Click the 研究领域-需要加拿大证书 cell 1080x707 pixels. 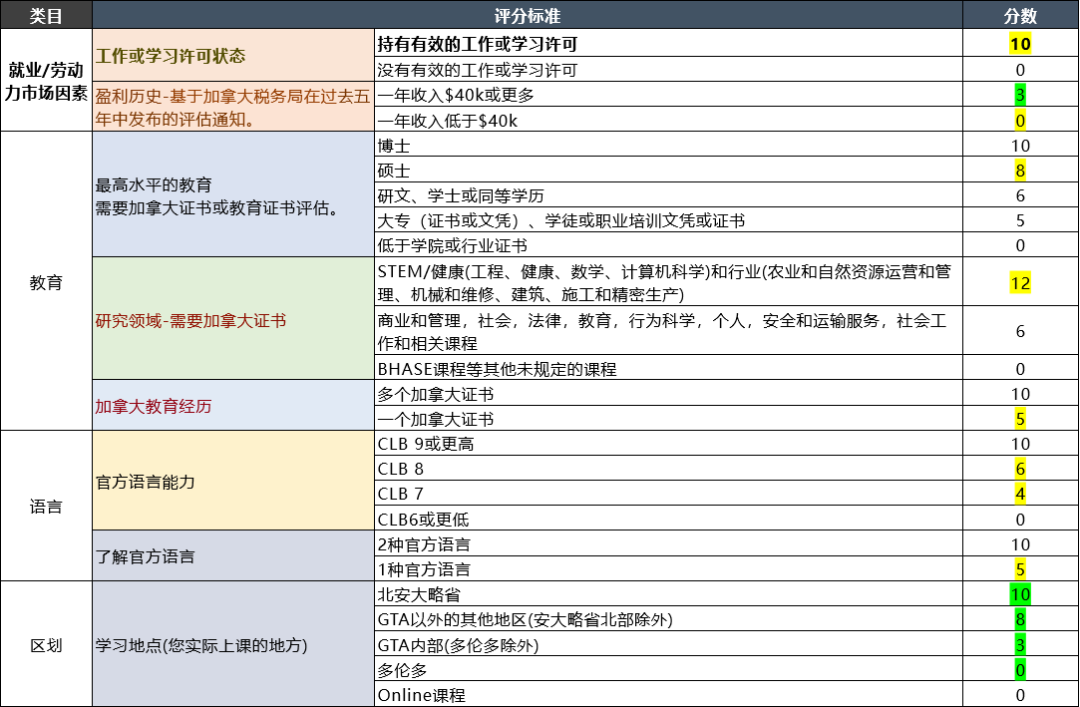tap(233, 318)
